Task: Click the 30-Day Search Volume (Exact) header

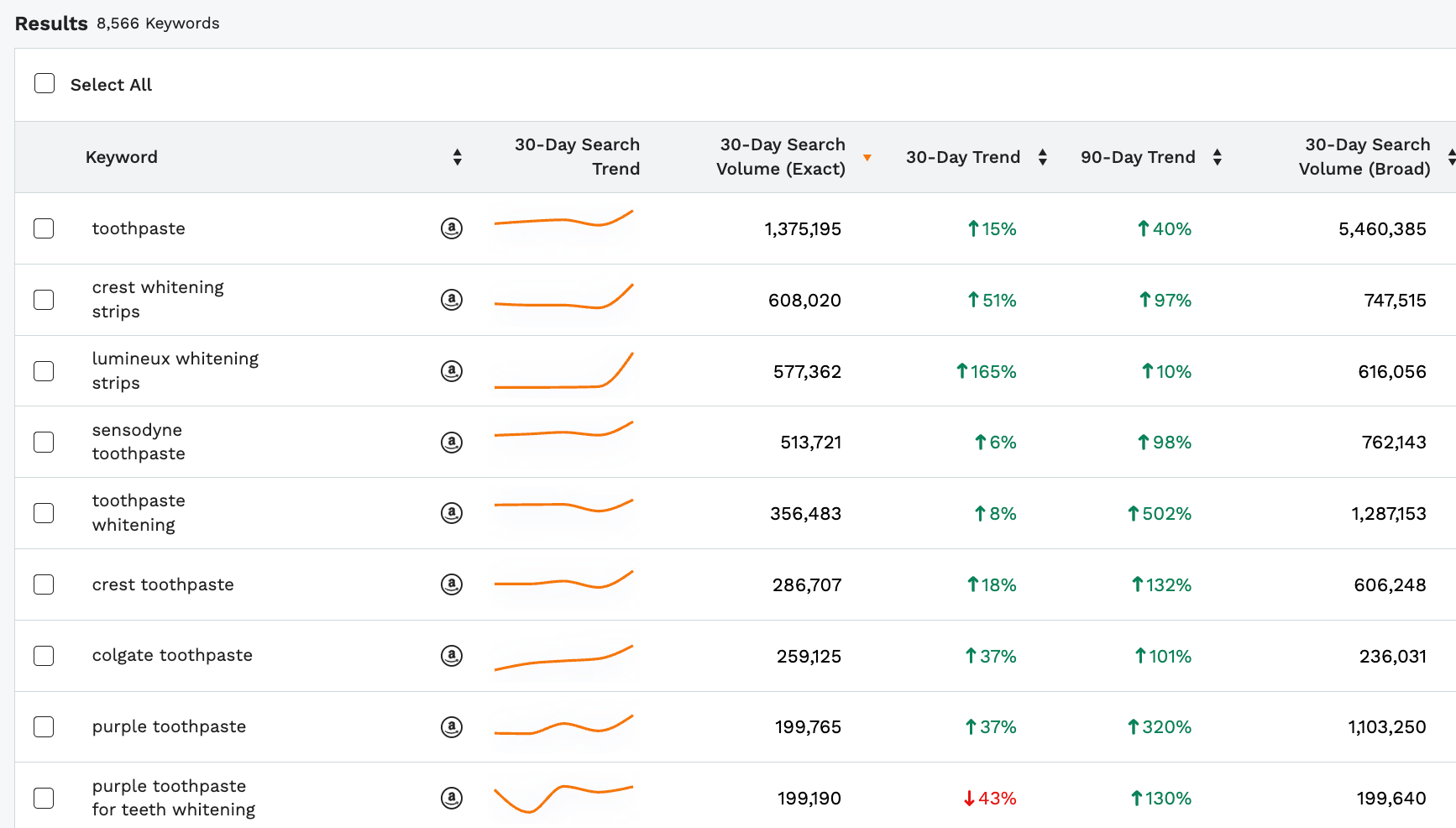Action: [x=781, y=157]
